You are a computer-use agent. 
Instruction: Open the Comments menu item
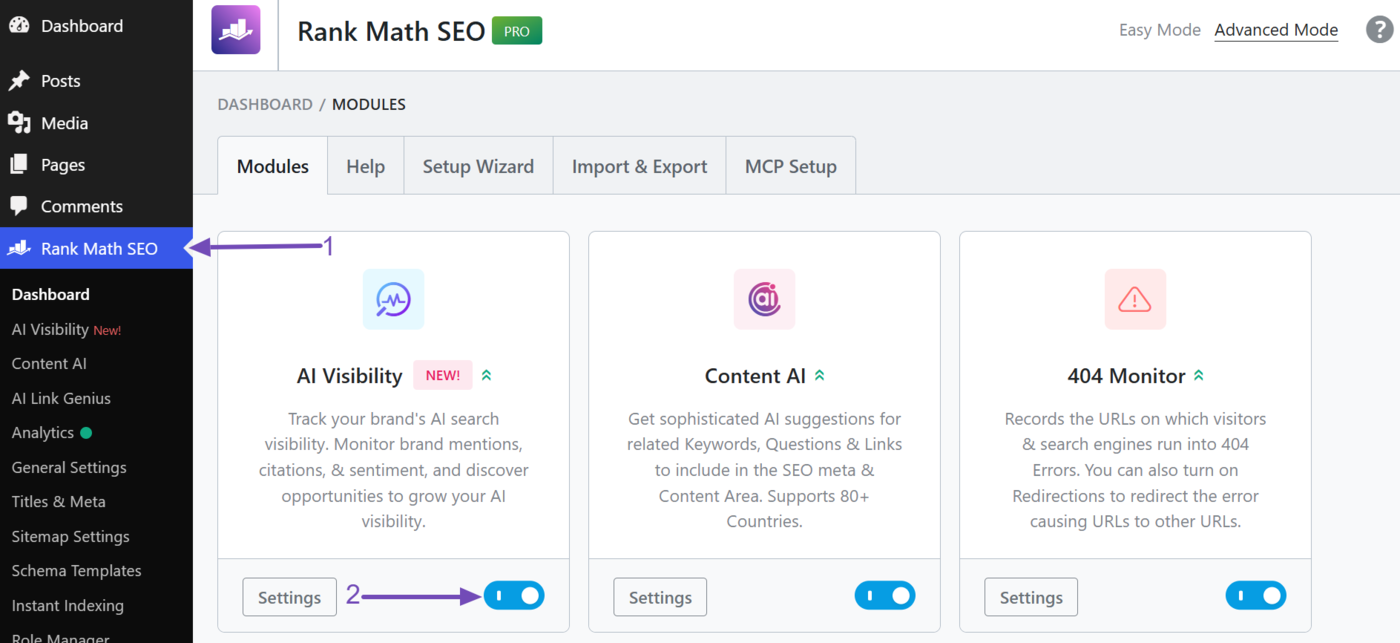pyautogui.click(x=96, y=206)
